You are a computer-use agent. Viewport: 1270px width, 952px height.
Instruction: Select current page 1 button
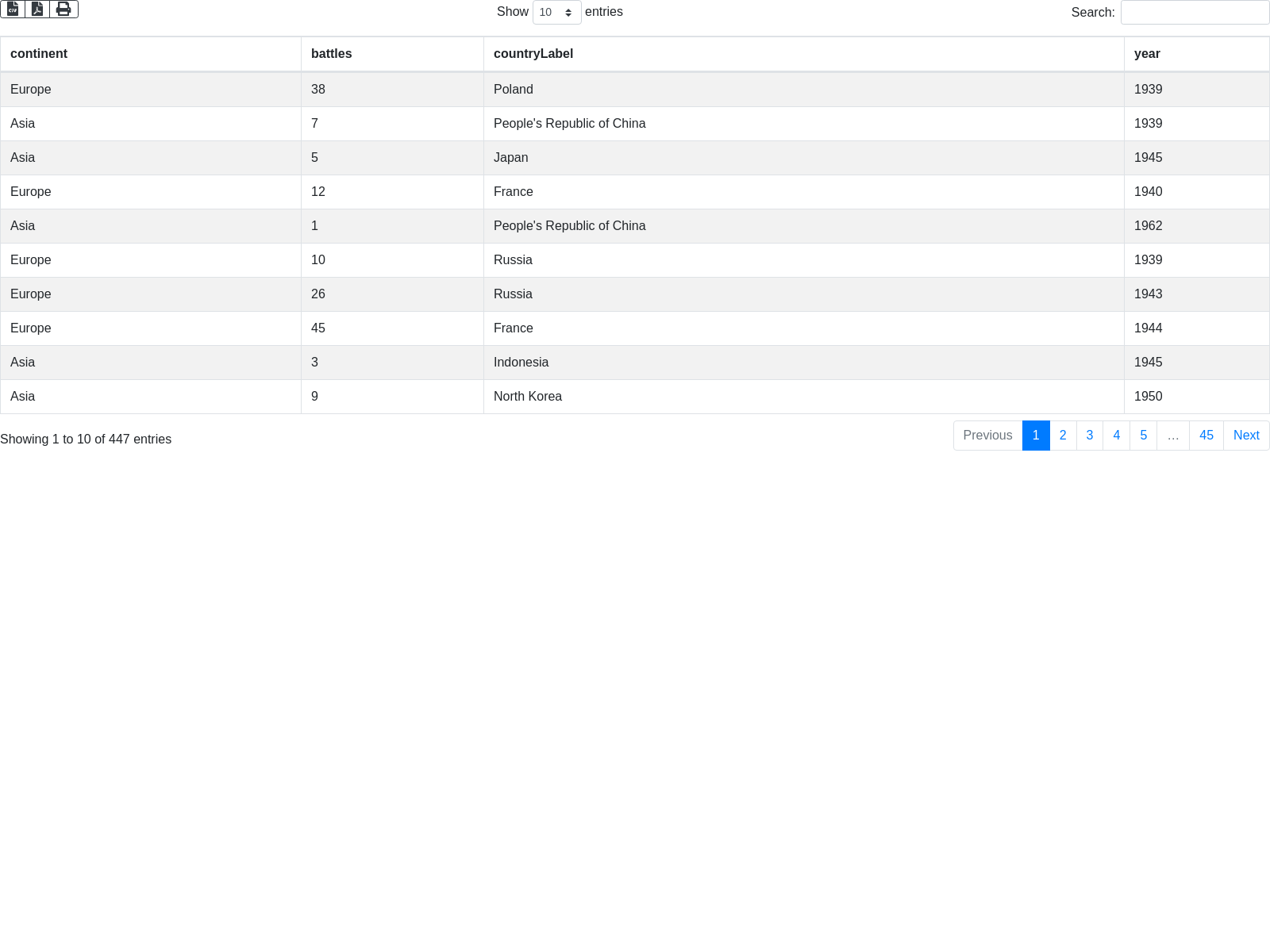click(x=1036, y=436)
